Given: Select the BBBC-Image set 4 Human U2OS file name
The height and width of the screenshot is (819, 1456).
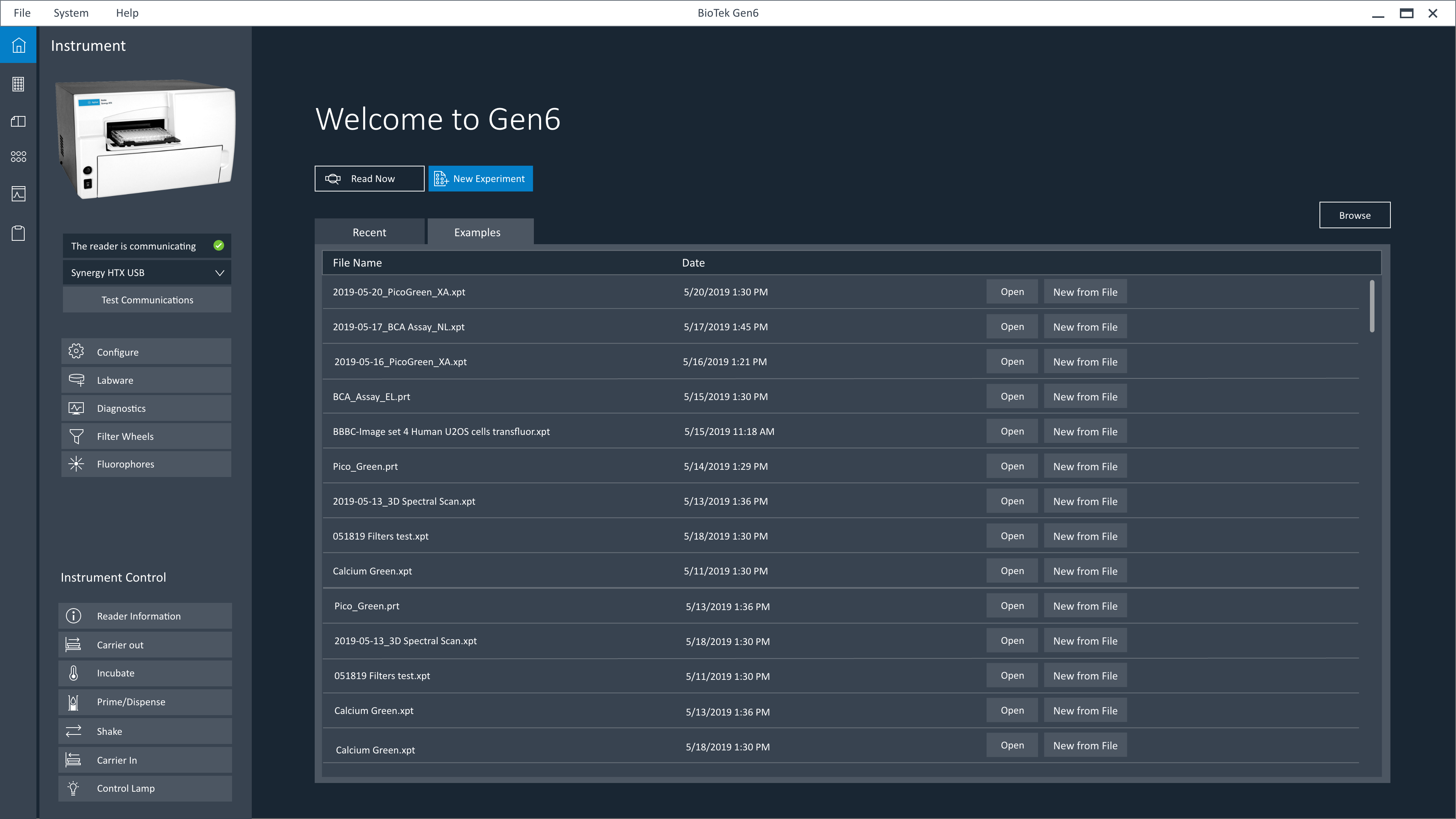Looking at the screenshot, I should 441,431.
